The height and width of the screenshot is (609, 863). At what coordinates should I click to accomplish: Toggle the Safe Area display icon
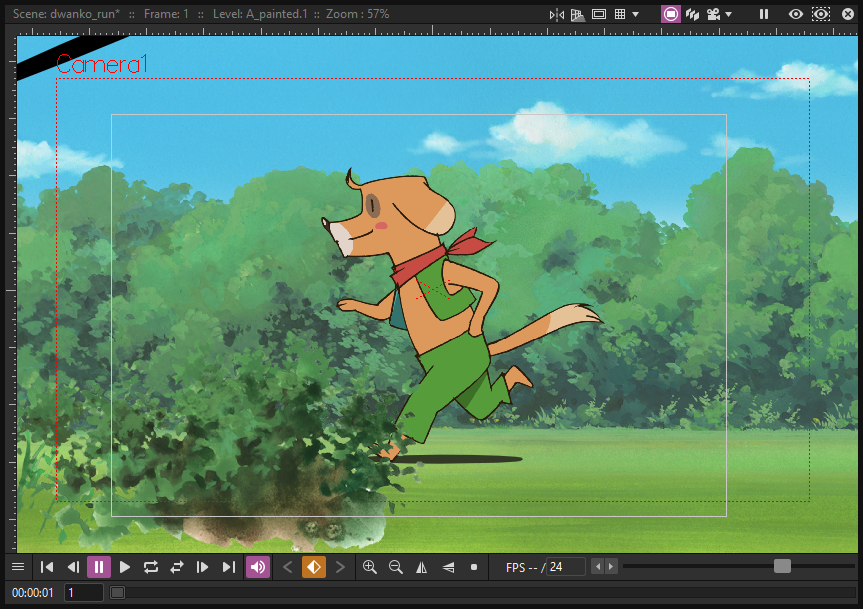599,14
